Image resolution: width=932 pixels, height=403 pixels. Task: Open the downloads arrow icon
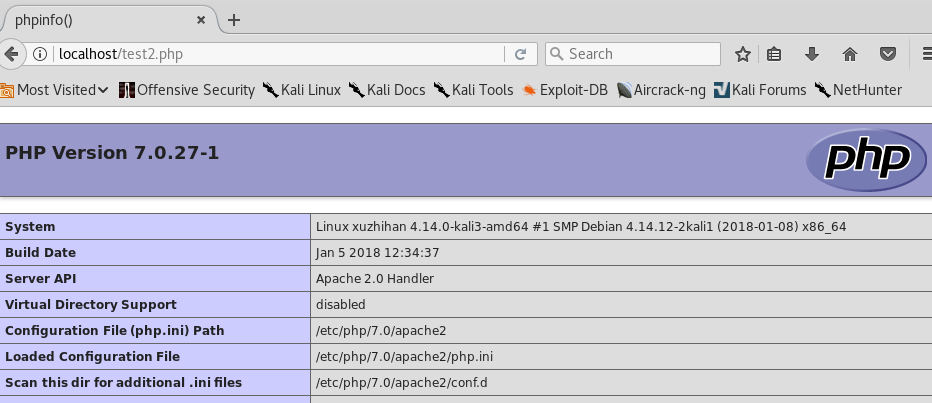[x=811, y=54]
